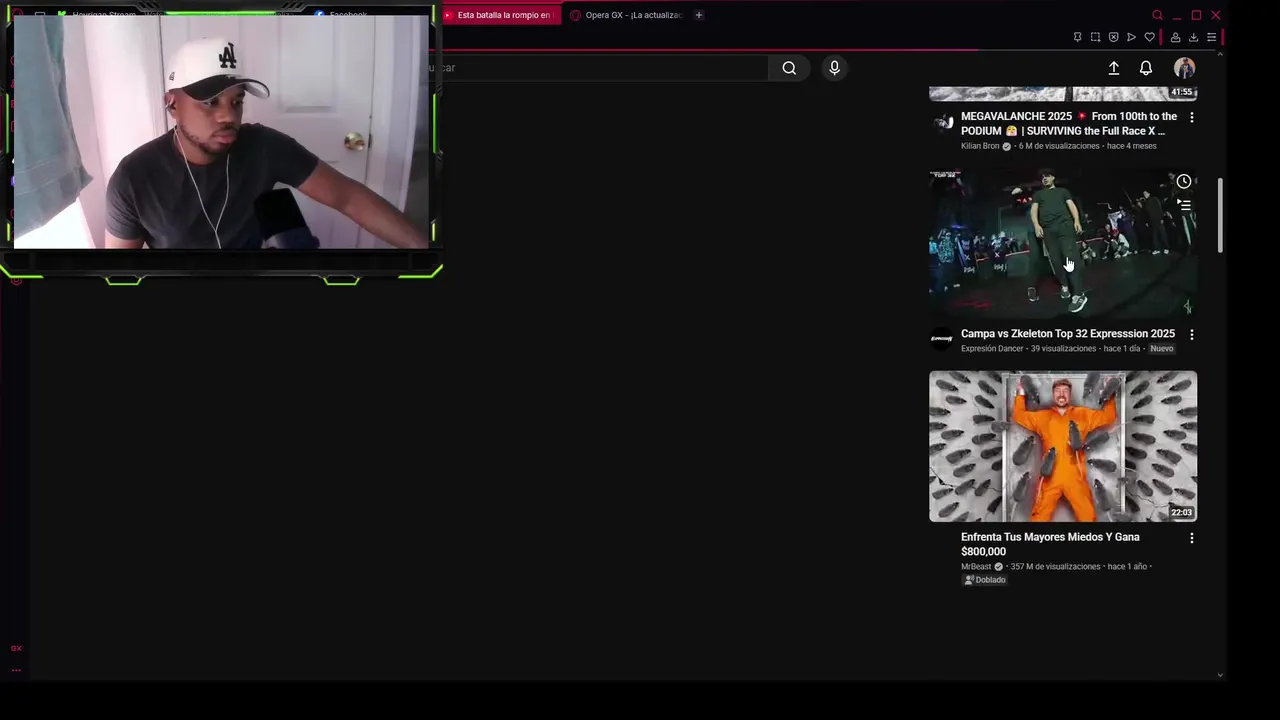Open options menu for MEGAVALANCHE 2025 video

point(1191,117)
